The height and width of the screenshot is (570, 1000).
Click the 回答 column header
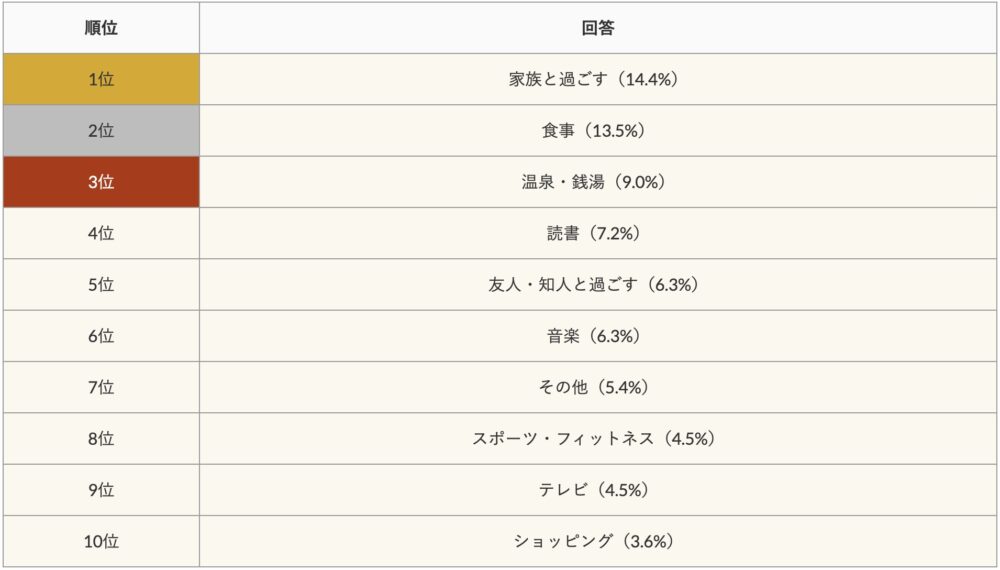(x=598, y=28)
